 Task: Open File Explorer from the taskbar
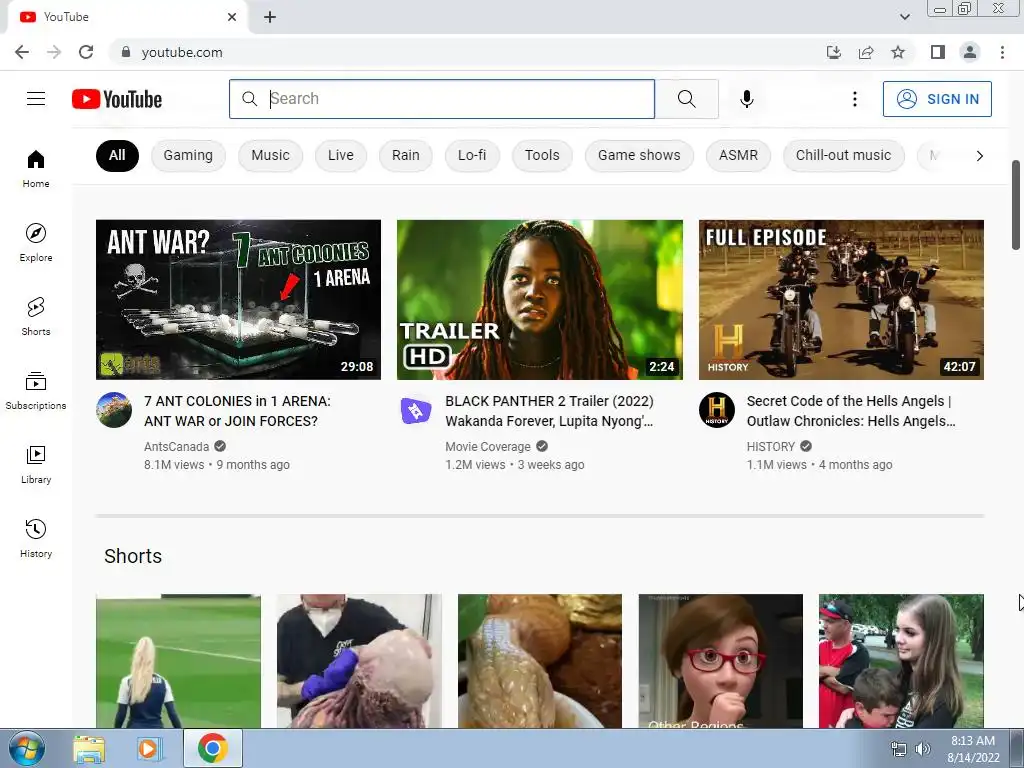[x=89, y=749]
